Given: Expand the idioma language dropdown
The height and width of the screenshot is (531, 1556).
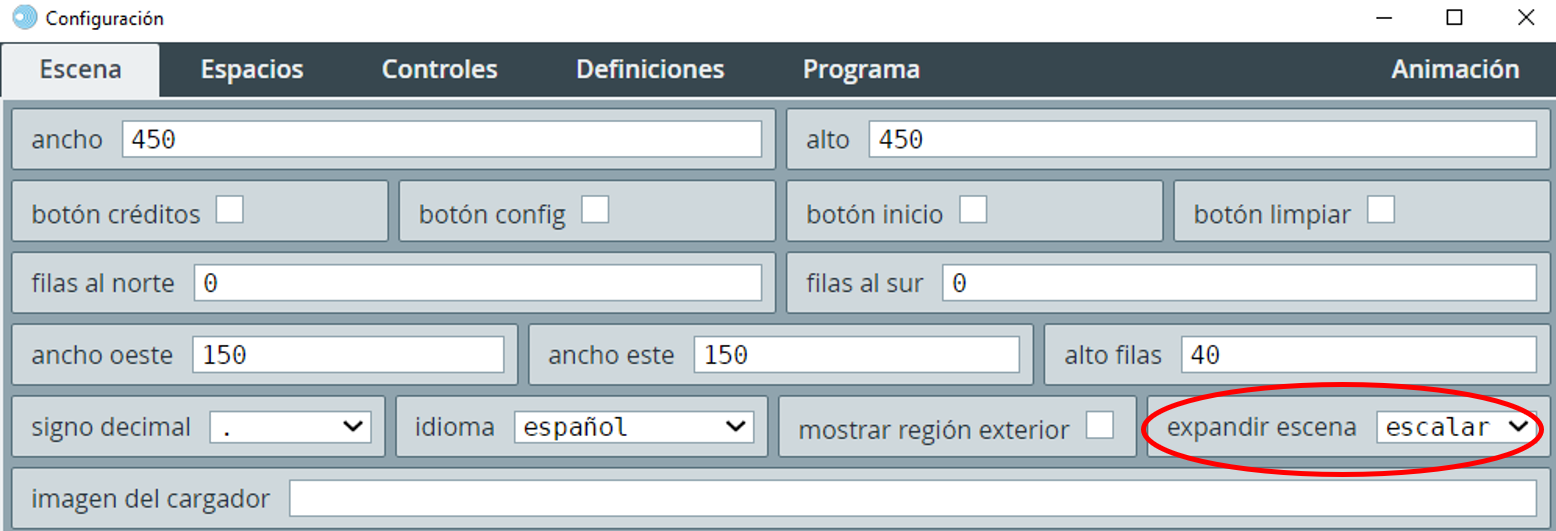Looking at the screenshot, I should pyautogui.click(x=632, y=427).
